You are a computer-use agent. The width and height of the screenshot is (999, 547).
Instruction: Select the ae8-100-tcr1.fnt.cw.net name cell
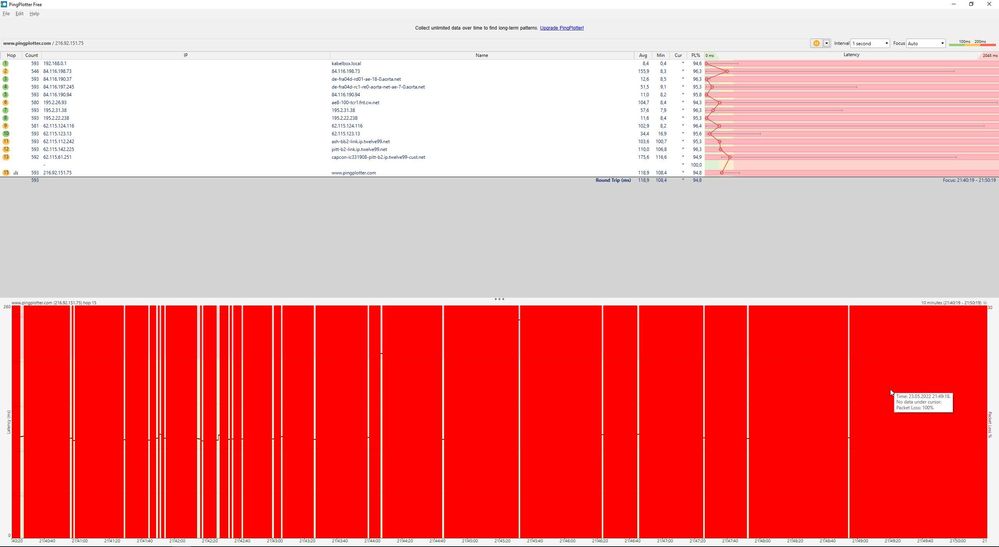point(355,103)
